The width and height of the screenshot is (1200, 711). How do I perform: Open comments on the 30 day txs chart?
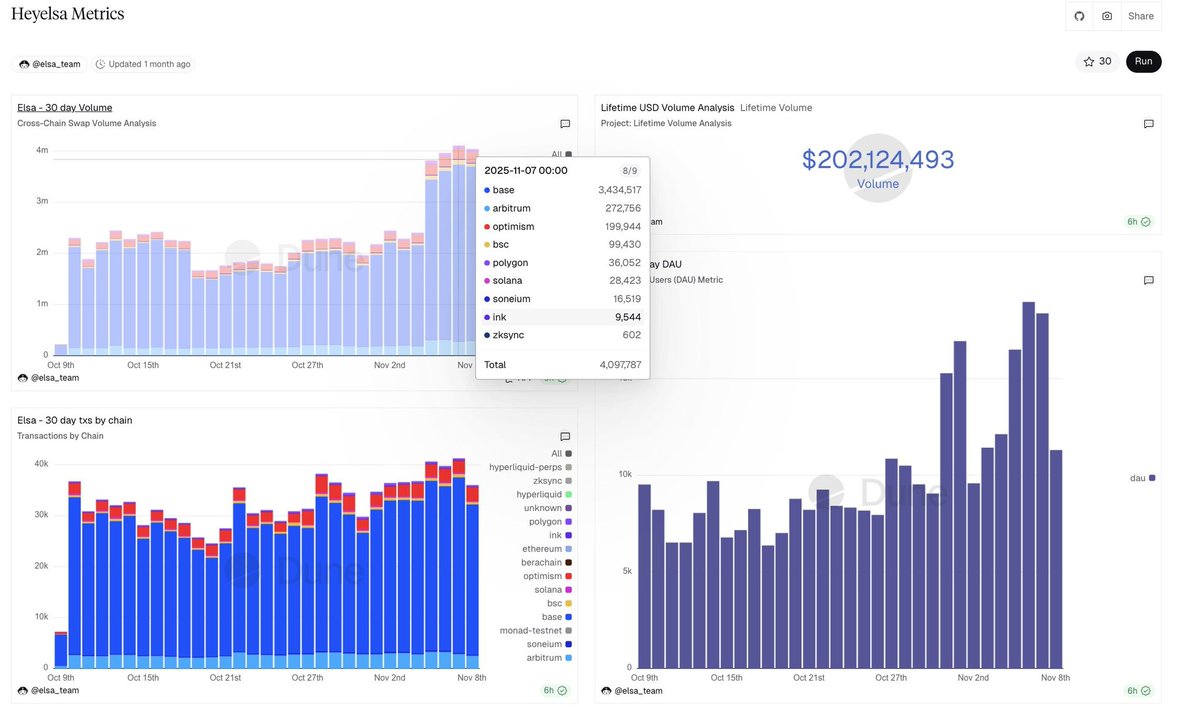(x=565, y=436)
